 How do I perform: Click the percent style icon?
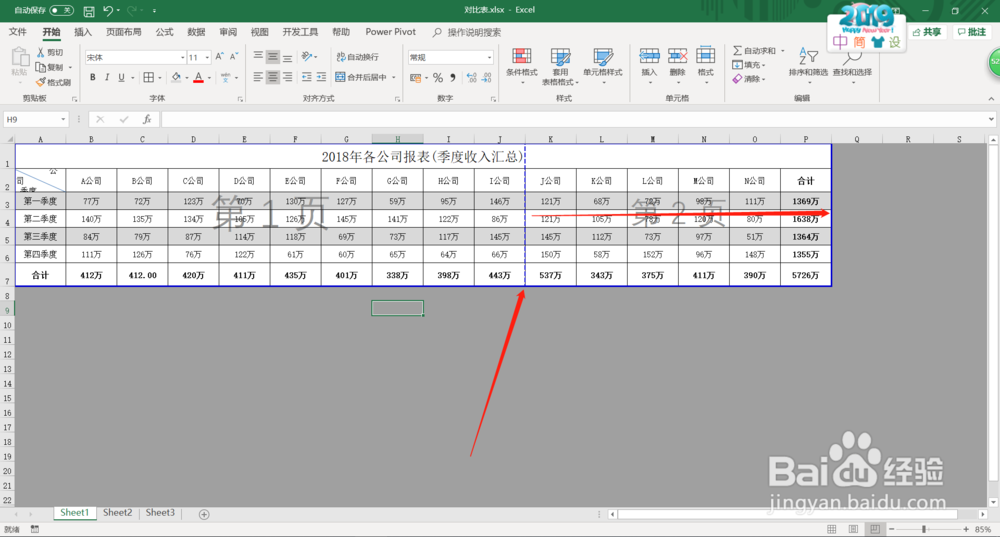point(438,78)
